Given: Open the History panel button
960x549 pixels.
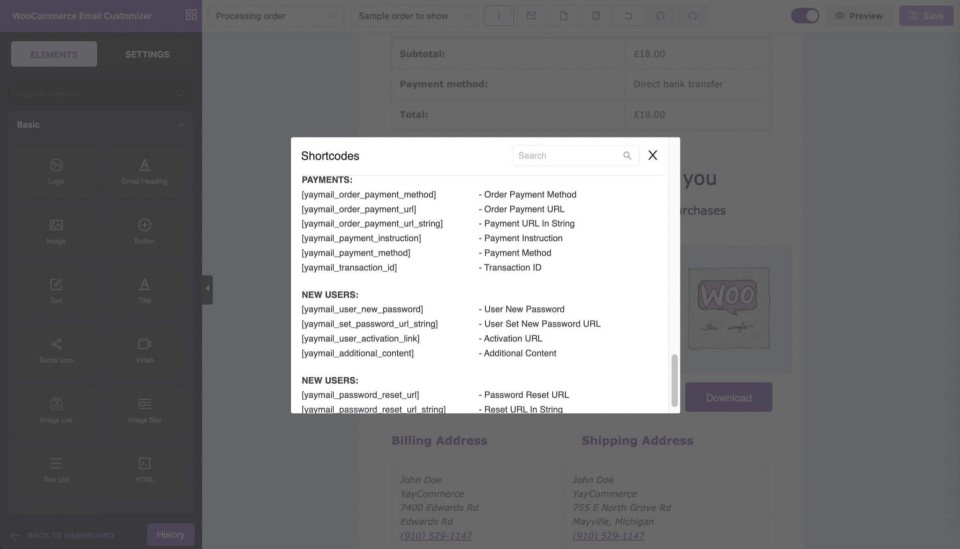Looking at the screenshot, I should pyautogui.click(x=170, y=534).
